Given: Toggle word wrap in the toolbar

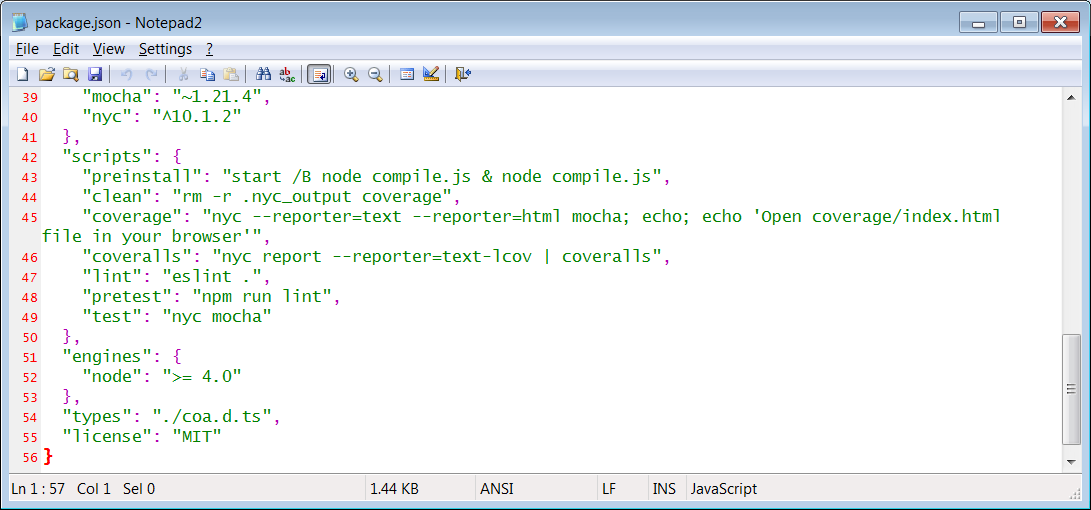Looking at the screenshot, I should [x=319, y=74].
